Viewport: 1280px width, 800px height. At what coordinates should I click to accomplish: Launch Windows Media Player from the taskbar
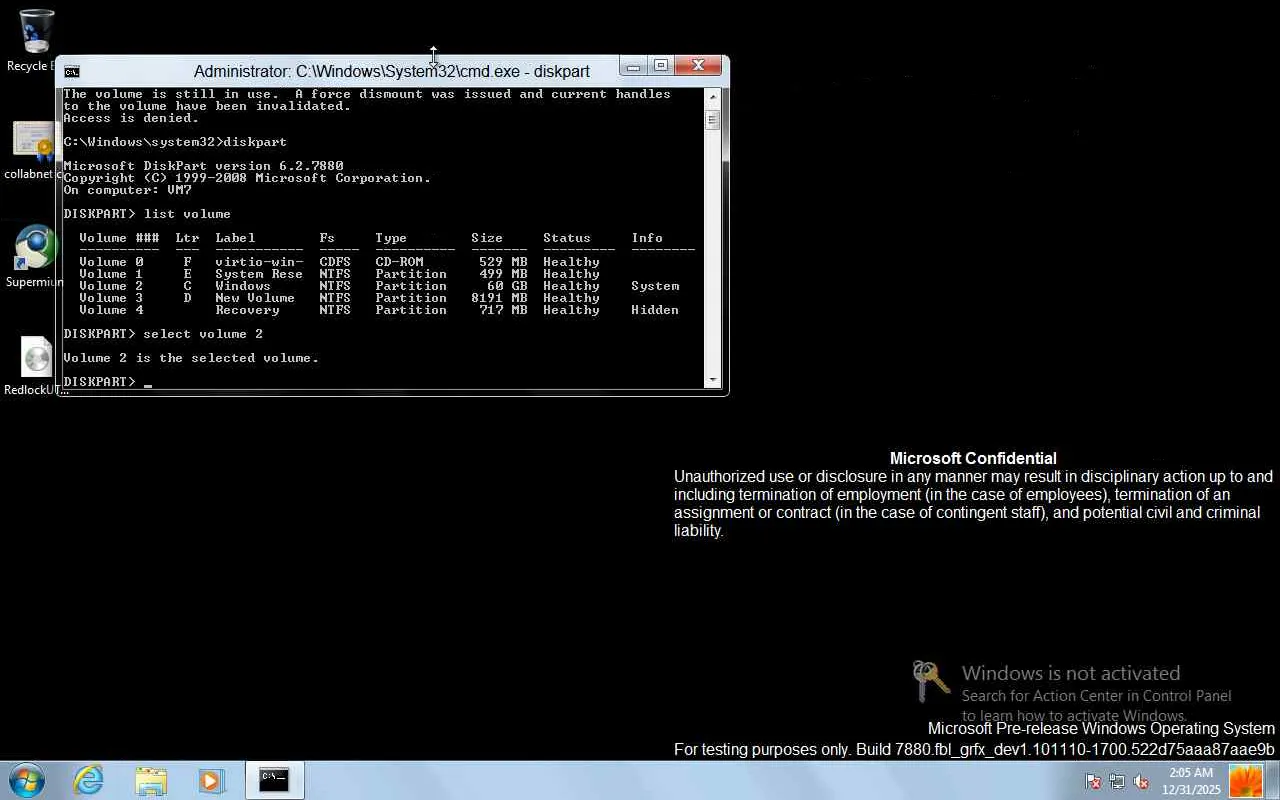pyautogui.click(x=211, y=780)
